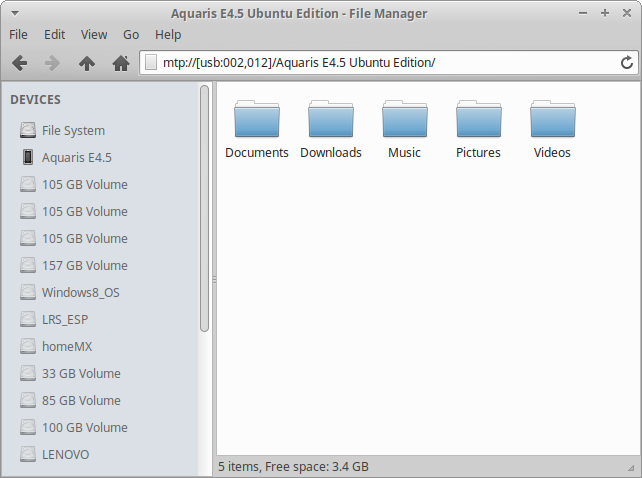
Task: Maximize the File Manager window
Action: 605,13
